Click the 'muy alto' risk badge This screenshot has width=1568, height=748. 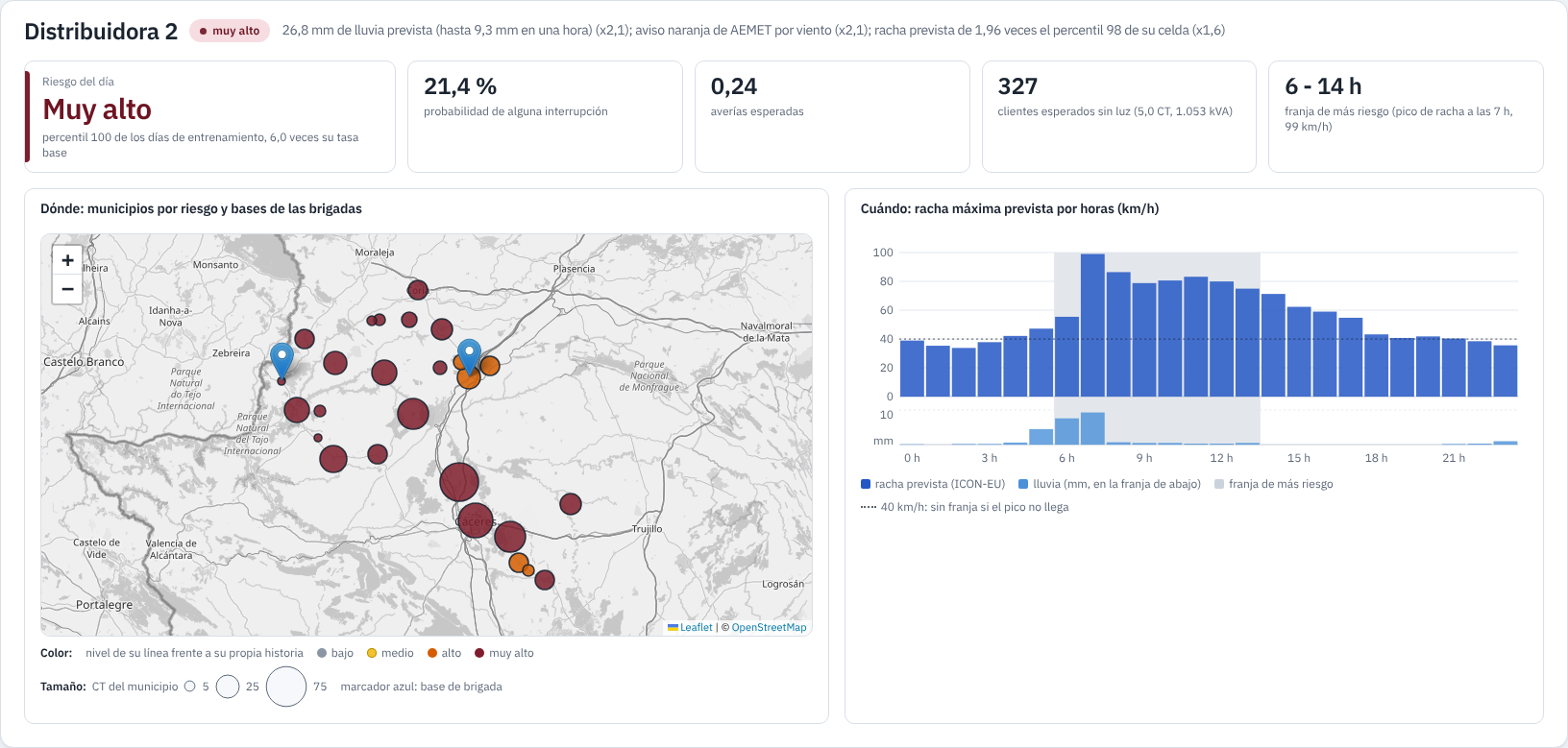(x=230, y=31)
